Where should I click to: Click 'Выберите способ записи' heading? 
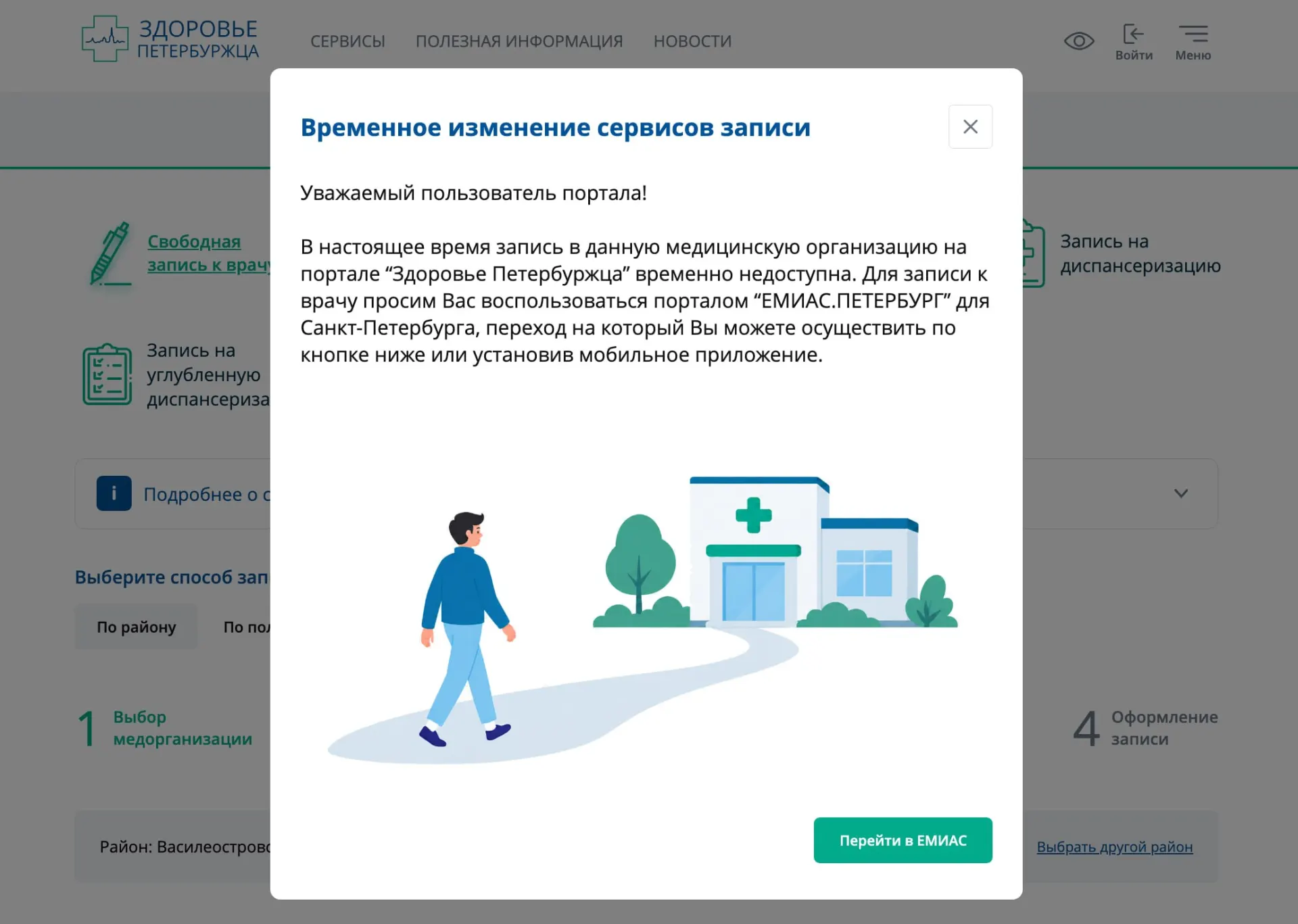[172, 577]
